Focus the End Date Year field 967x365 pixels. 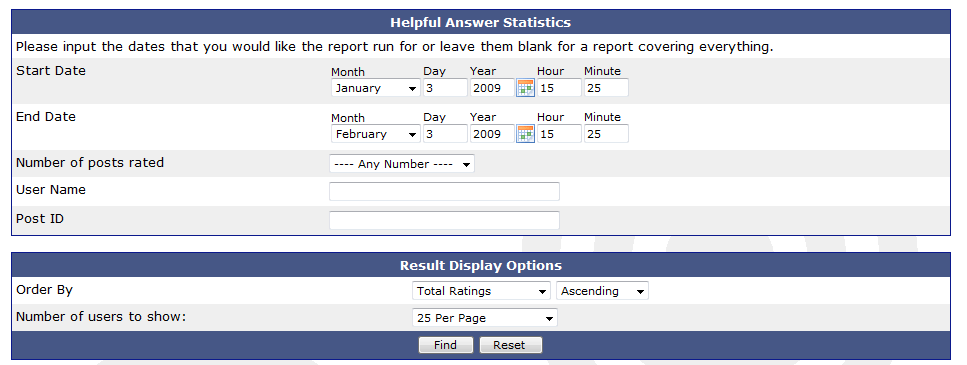(492, 134)
